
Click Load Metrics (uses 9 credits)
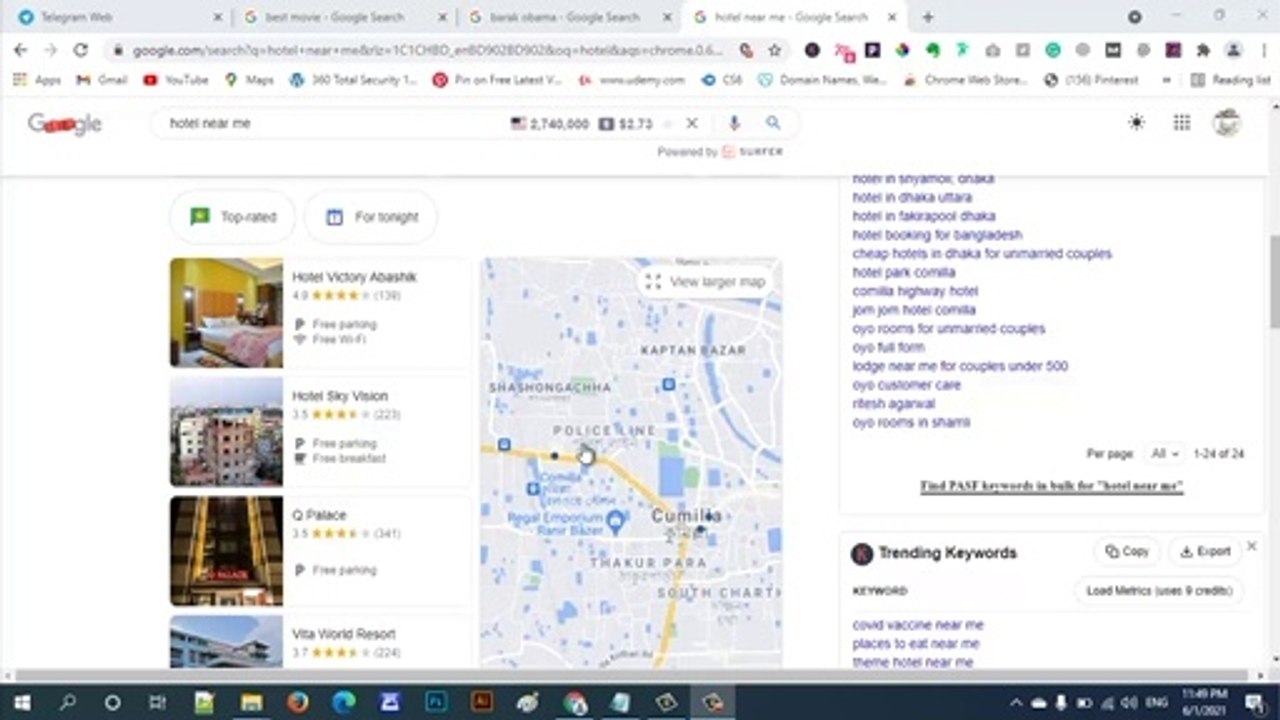1159,591
